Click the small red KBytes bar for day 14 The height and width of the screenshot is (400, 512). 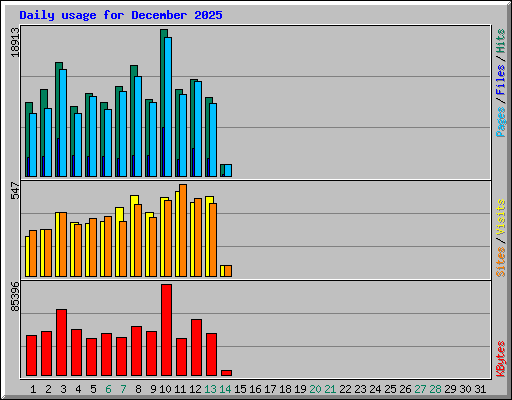pyautogui.click(x=226, y=373)
